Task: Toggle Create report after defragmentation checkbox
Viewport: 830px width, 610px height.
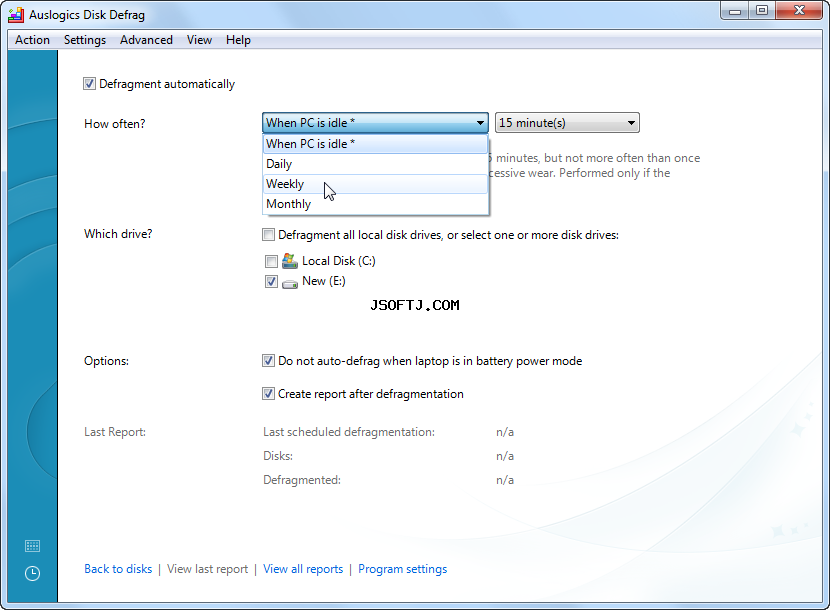Action: 268,393
